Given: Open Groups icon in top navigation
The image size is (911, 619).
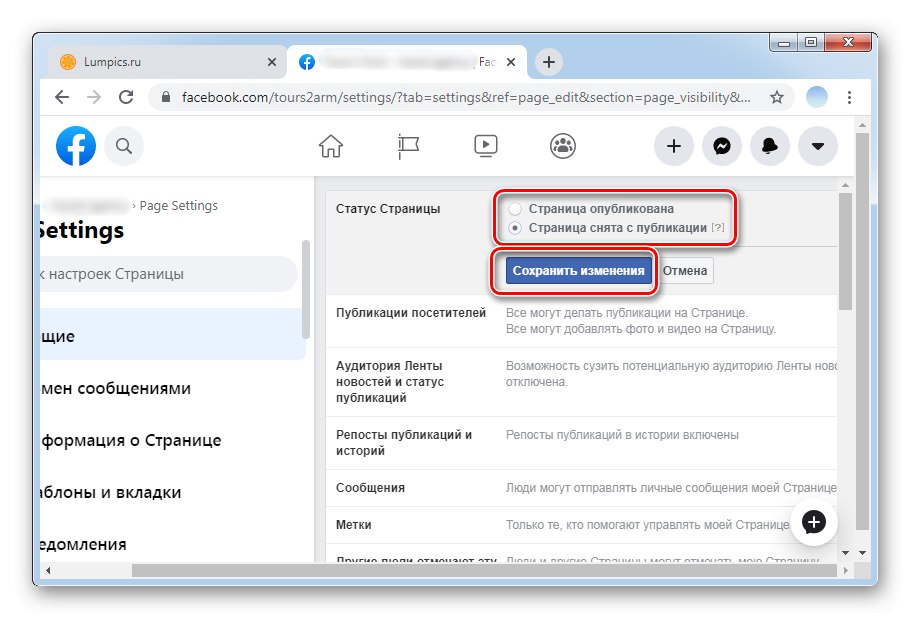Looking at the screenshot, I should [562, 146].
